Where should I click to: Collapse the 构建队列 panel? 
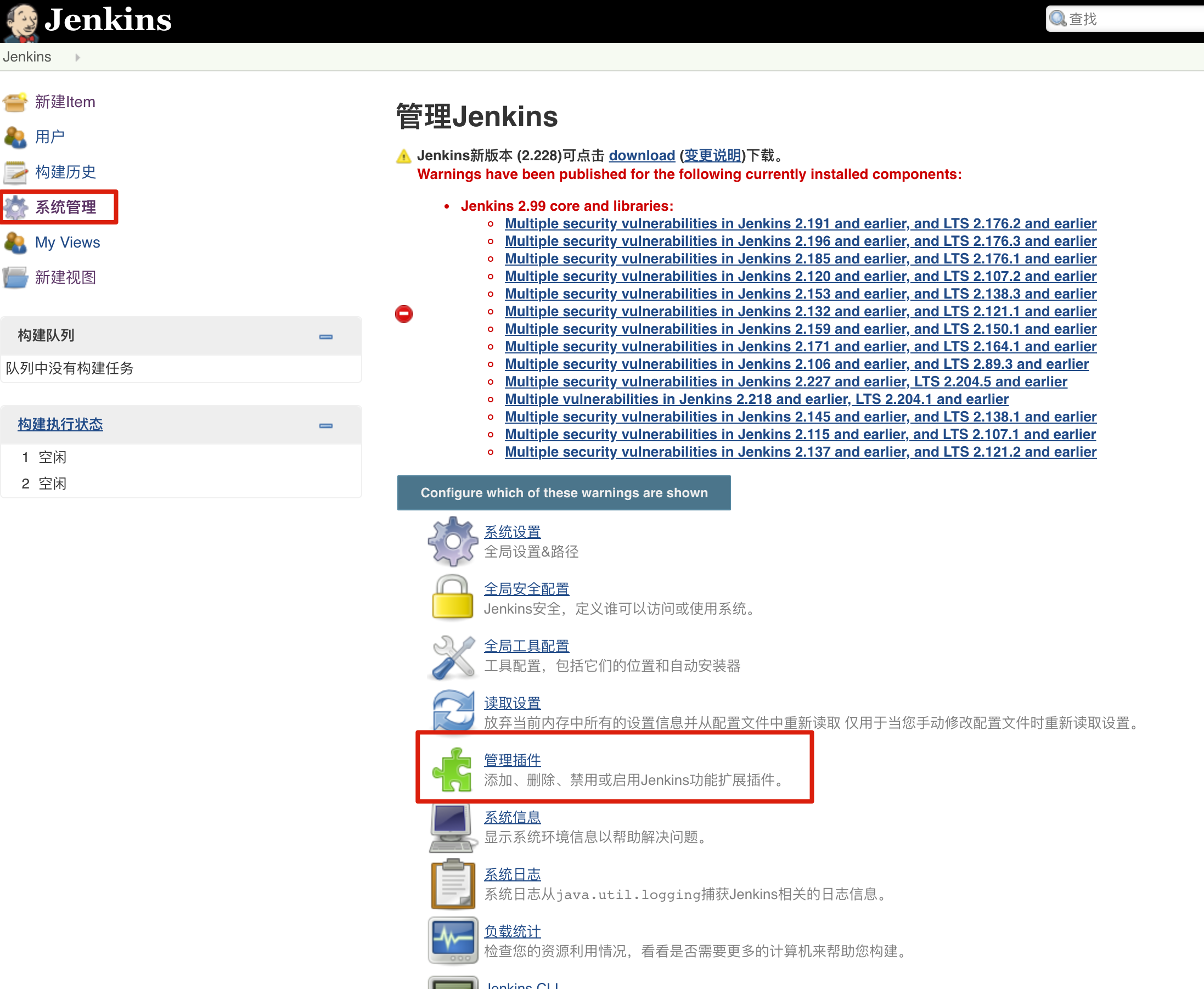pos(326,336)
